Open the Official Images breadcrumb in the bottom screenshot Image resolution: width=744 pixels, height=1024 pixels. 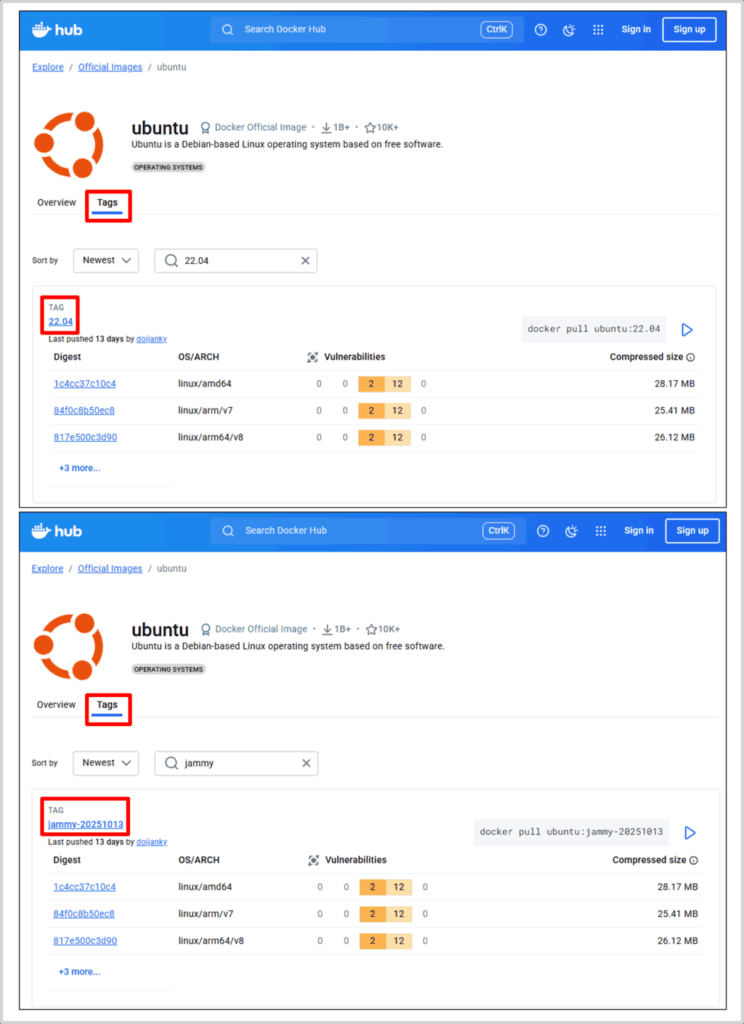[x=110, y=569]
